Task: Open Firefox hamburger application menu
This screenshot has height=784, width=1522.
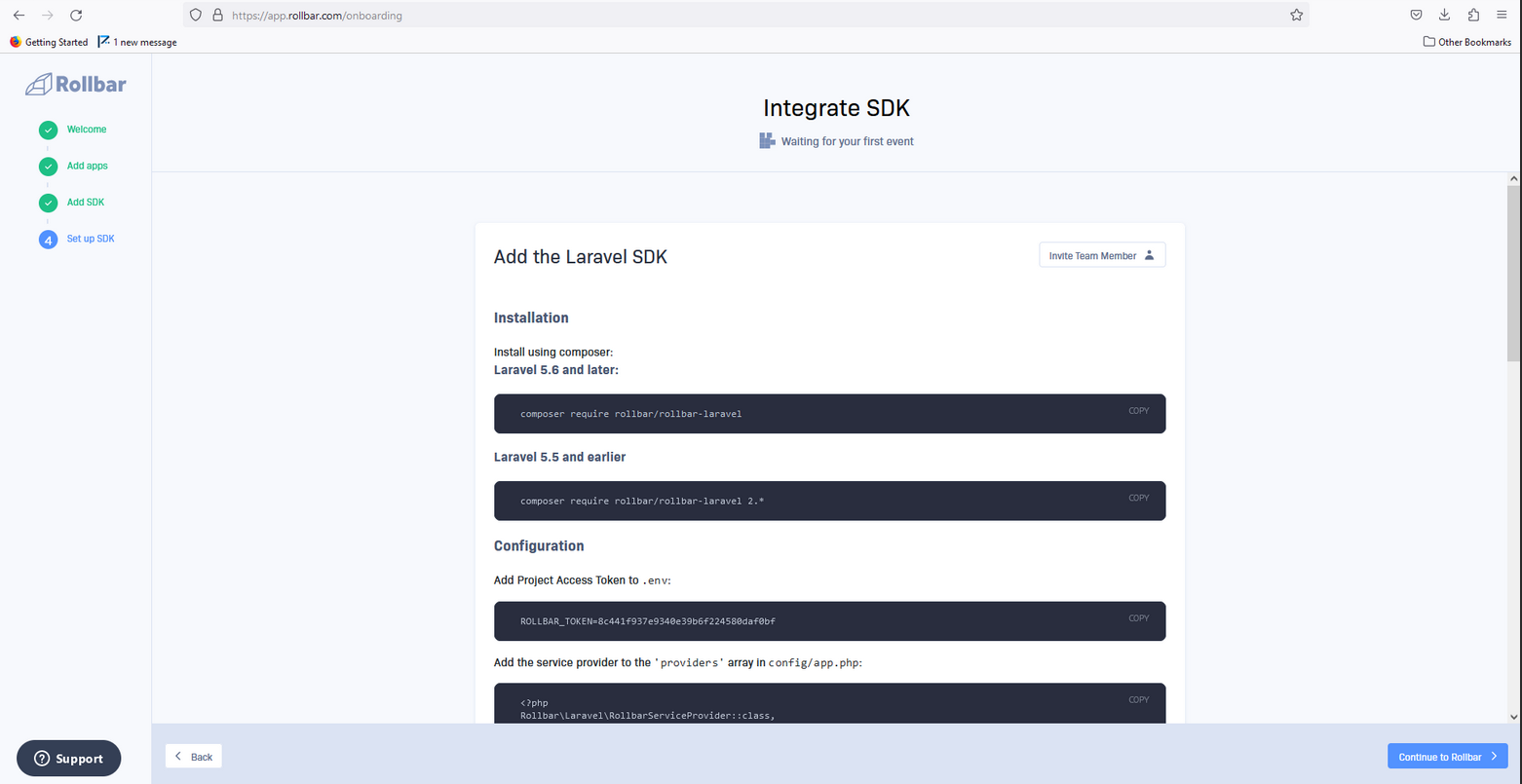Action: pyautogui.click(x=1502, y=15)
